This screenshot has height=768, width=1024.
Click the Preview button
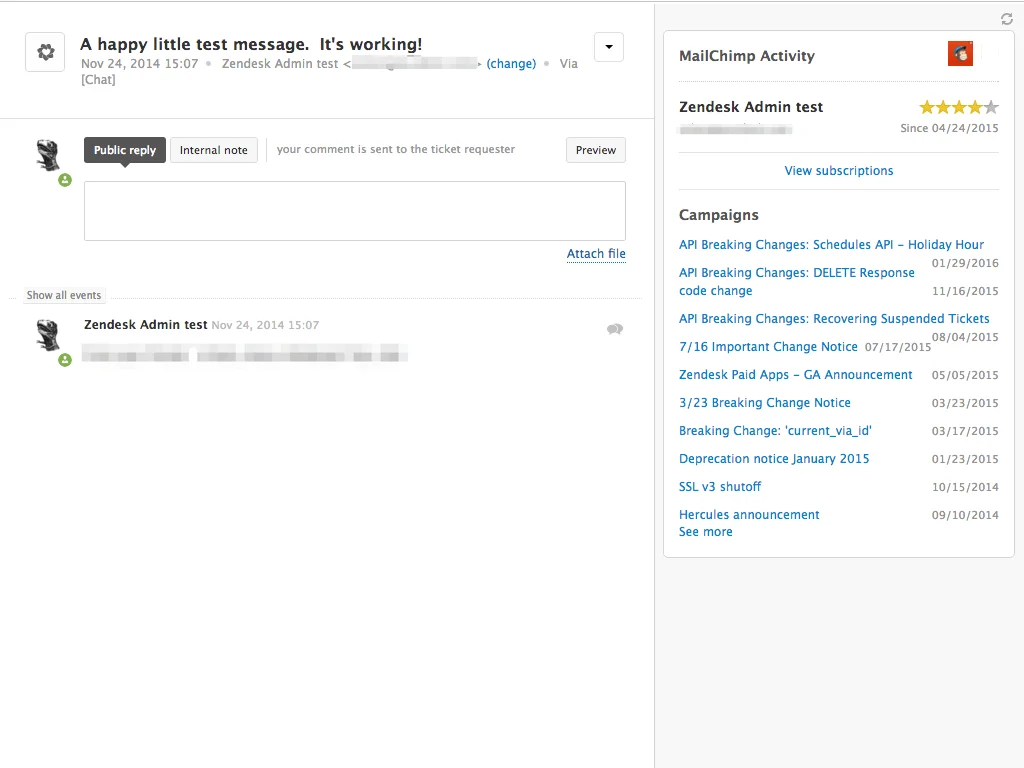coord(595,149)
